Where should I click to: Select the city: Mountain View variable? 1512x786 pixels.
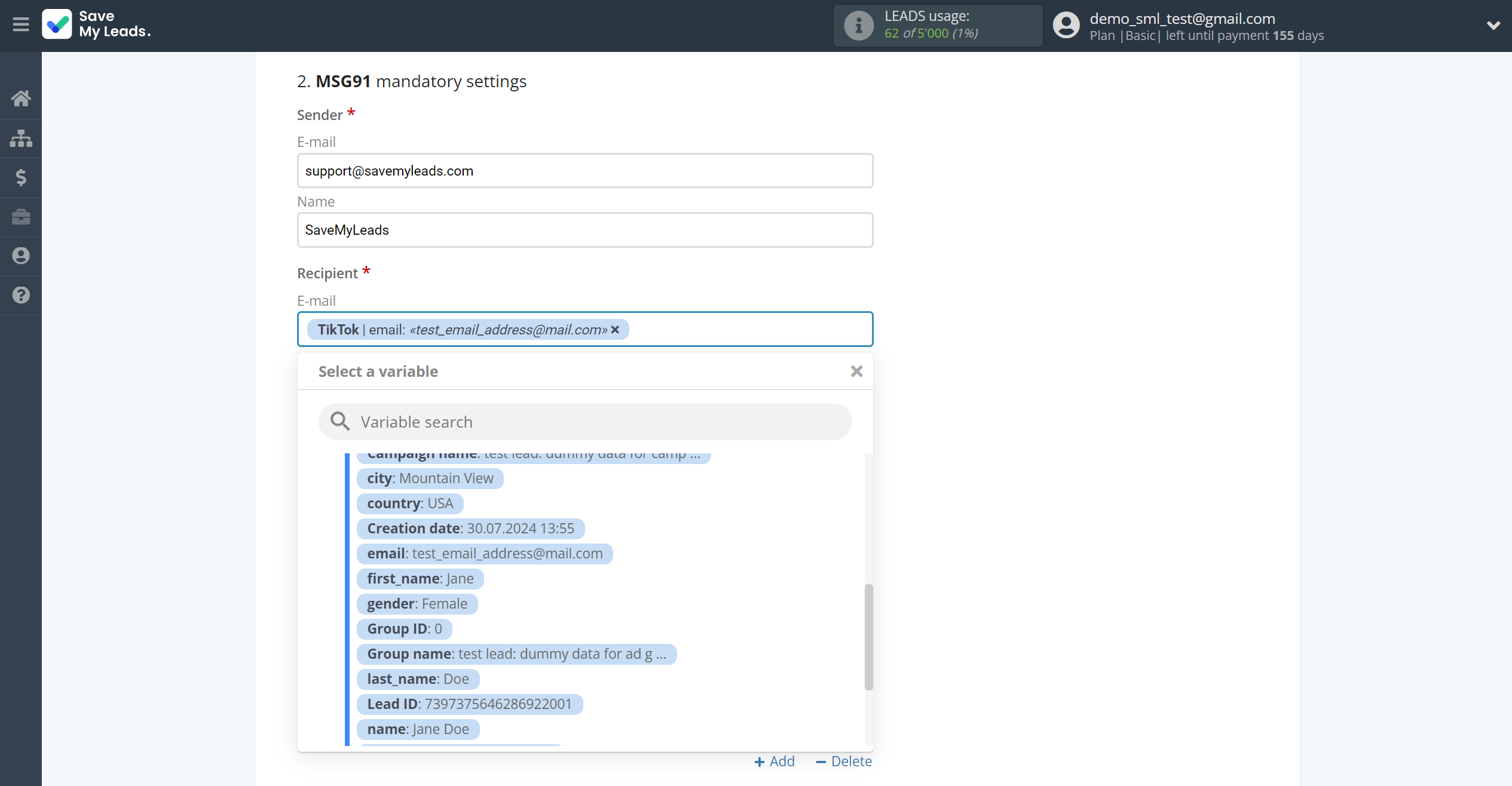point(430,478)
